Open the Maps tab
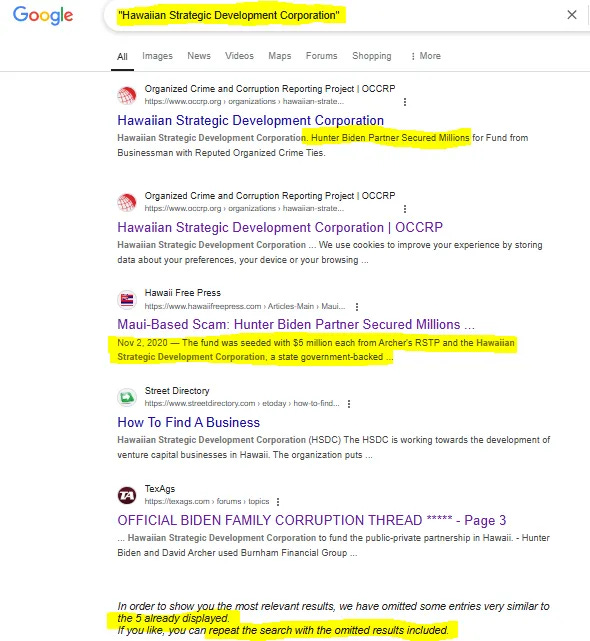This screenshot has width=590, height=641. [x=280, y=56]
